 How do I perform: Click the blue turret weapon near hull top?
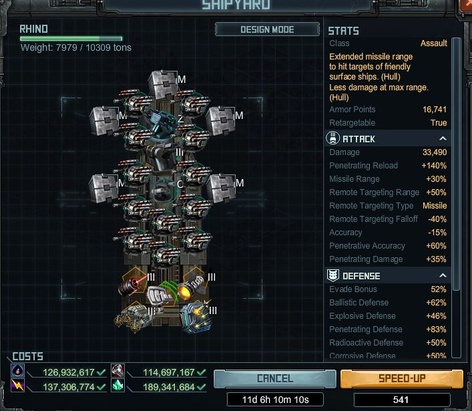(x=159, y=122)
